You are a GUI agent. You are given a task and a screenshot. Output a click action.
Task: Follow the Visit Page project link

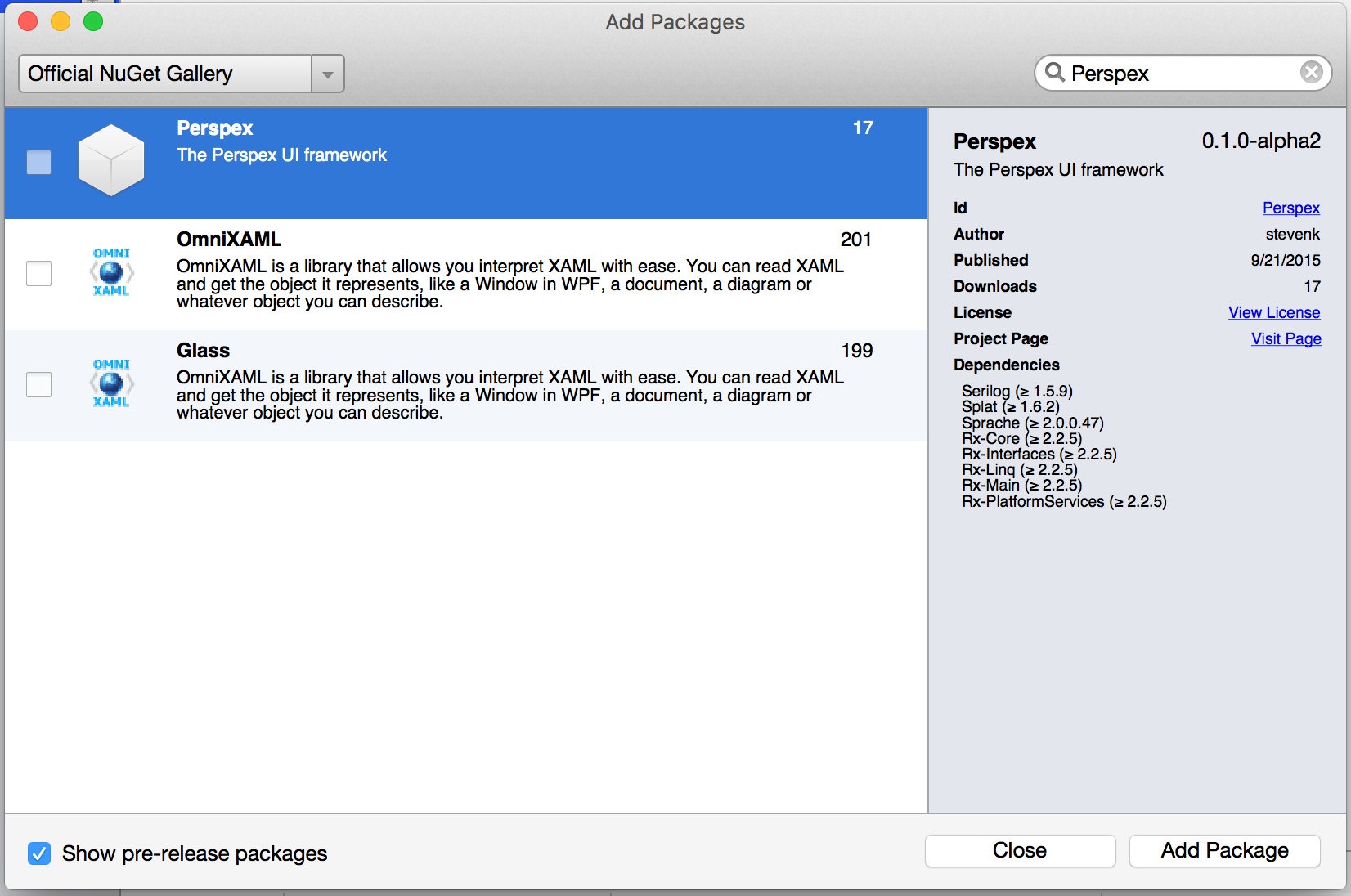pos(1286,338)
